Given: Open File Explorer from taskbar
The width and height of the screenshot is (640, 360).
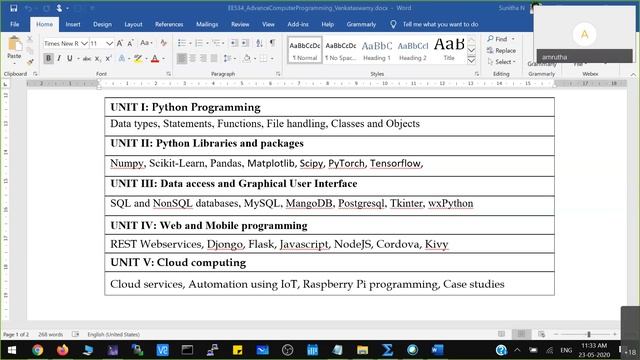Looking at the screenshot, I should [x=362, y=350].
